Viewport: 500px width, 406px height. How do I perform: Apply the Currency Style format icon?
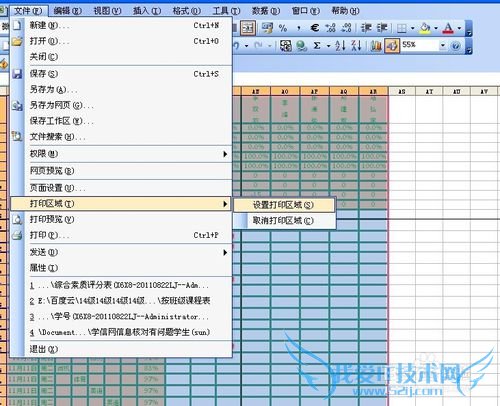click(x=267, y=28)
